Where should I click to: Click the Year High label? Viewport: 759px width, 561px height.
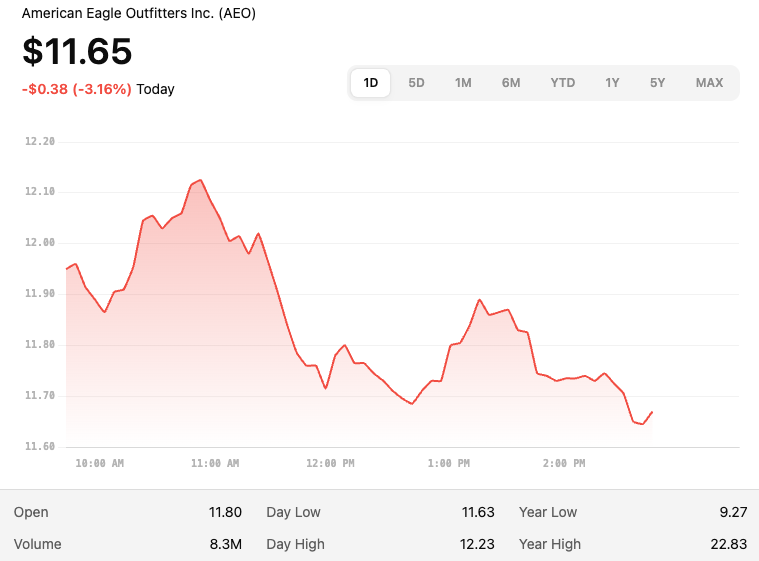point(550,544)
